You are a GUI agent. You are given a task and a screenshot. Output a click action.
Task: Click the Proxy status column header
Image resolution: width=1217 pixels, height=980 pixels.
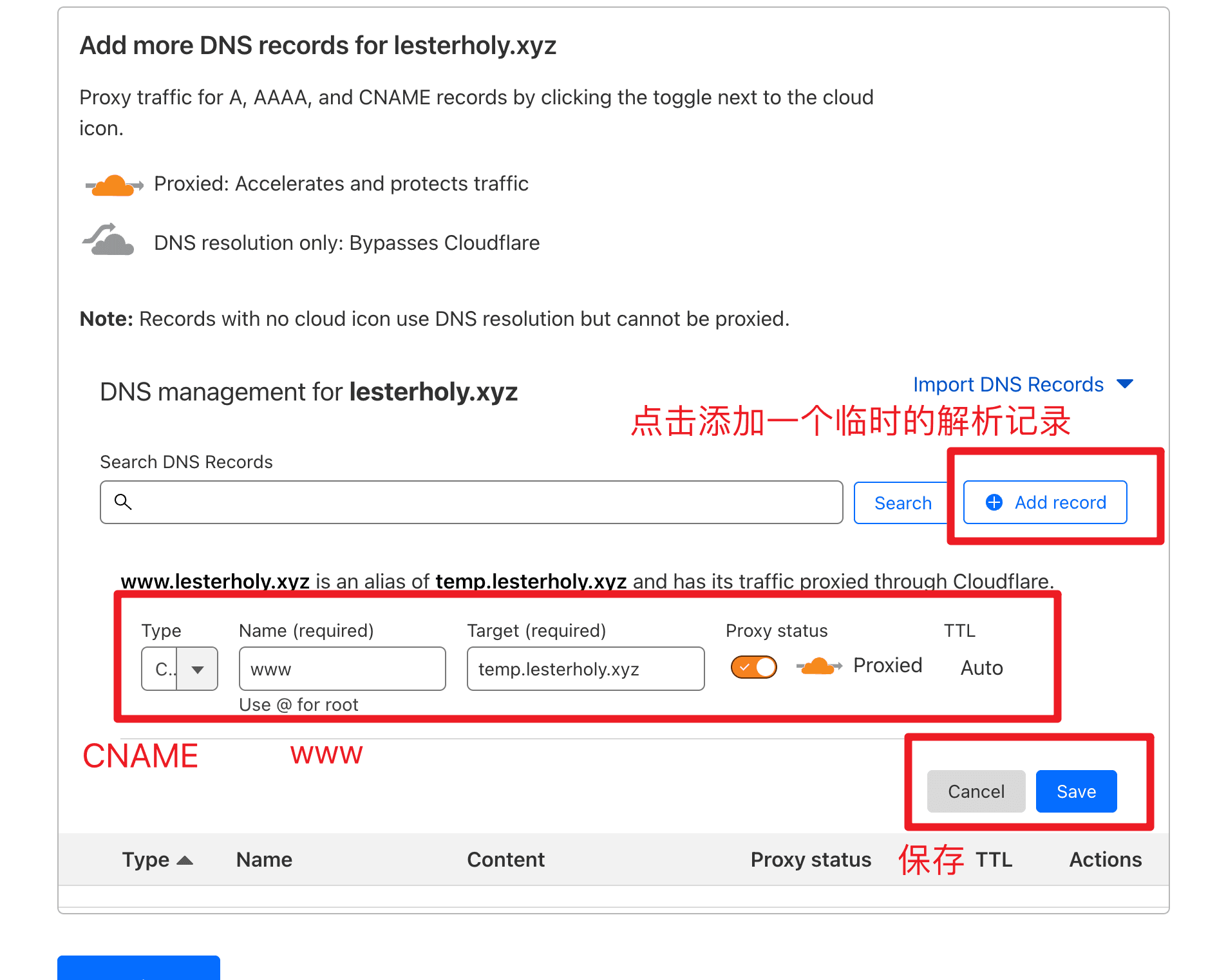(x=811, y=860)
